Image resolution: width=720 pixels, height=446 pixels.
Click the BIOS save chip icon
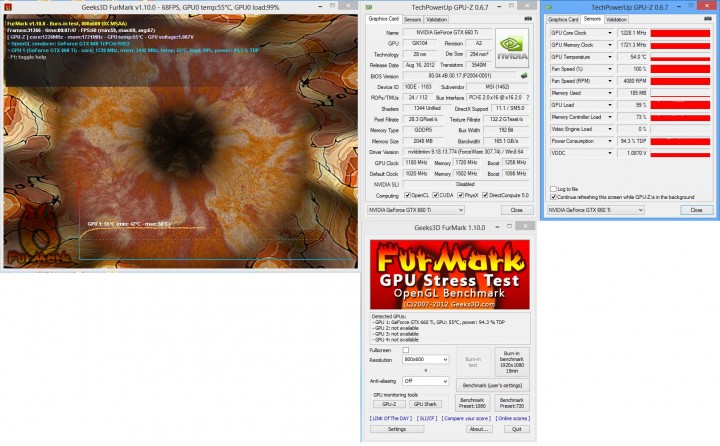524,75
